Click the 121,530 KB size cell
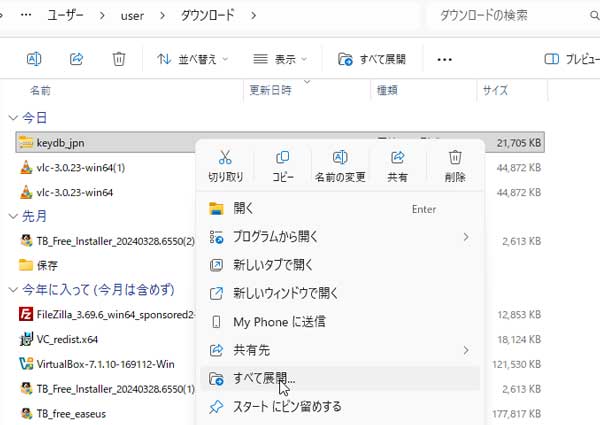The height and width of the screenshot is (425, 600). [x=517, y=364]
